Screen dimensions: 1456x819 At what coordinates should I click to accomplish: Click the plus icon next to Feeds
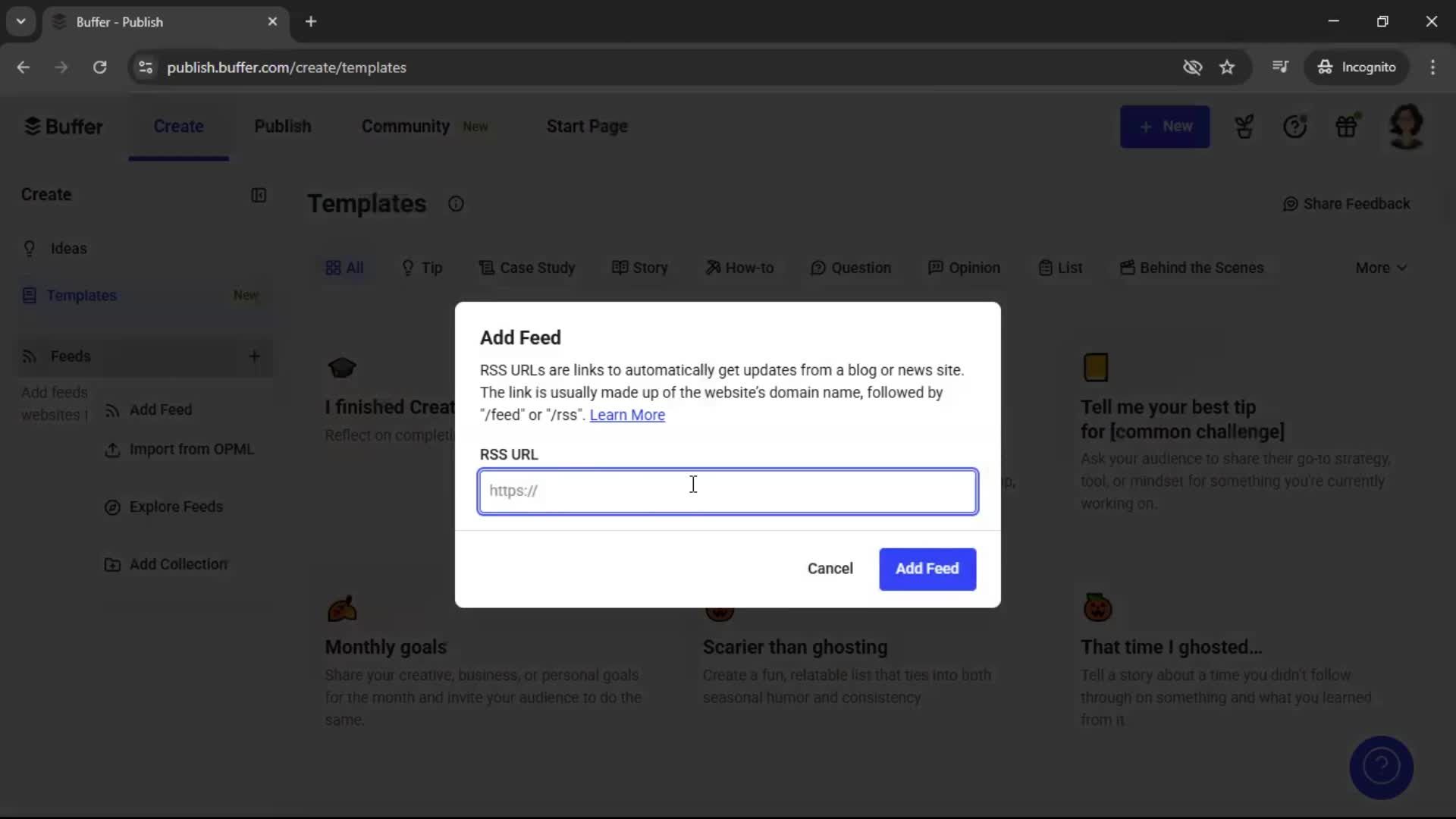tap(255, 356)
